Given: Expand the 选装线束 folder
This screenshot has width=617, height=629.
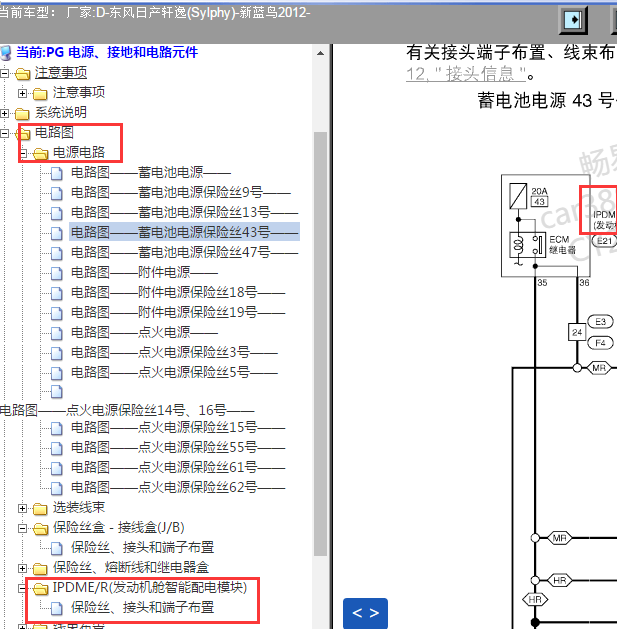Looking at the screenshot, I should [x=22, y=509].
